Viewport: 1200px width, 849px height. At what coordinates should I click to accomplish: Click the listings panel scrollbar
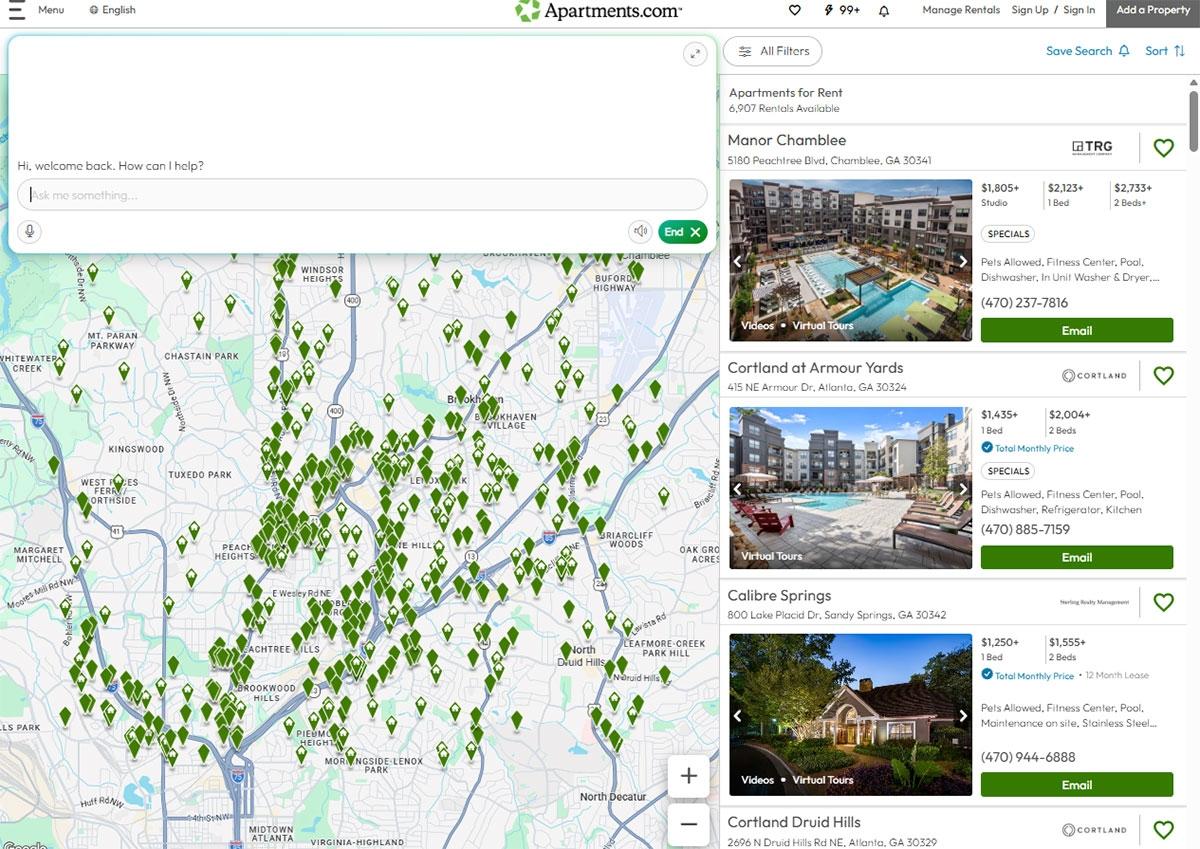point(1193,120)
